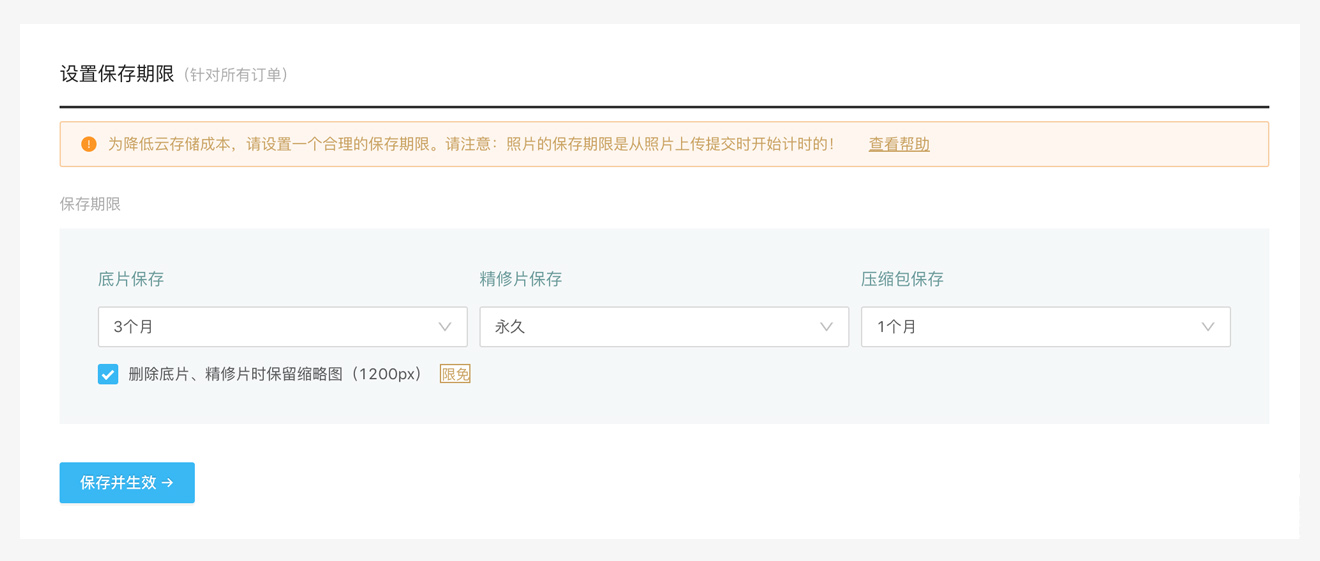Click the 底片保存 field label
Screen dimensions: 1320x561
point(131,279)
